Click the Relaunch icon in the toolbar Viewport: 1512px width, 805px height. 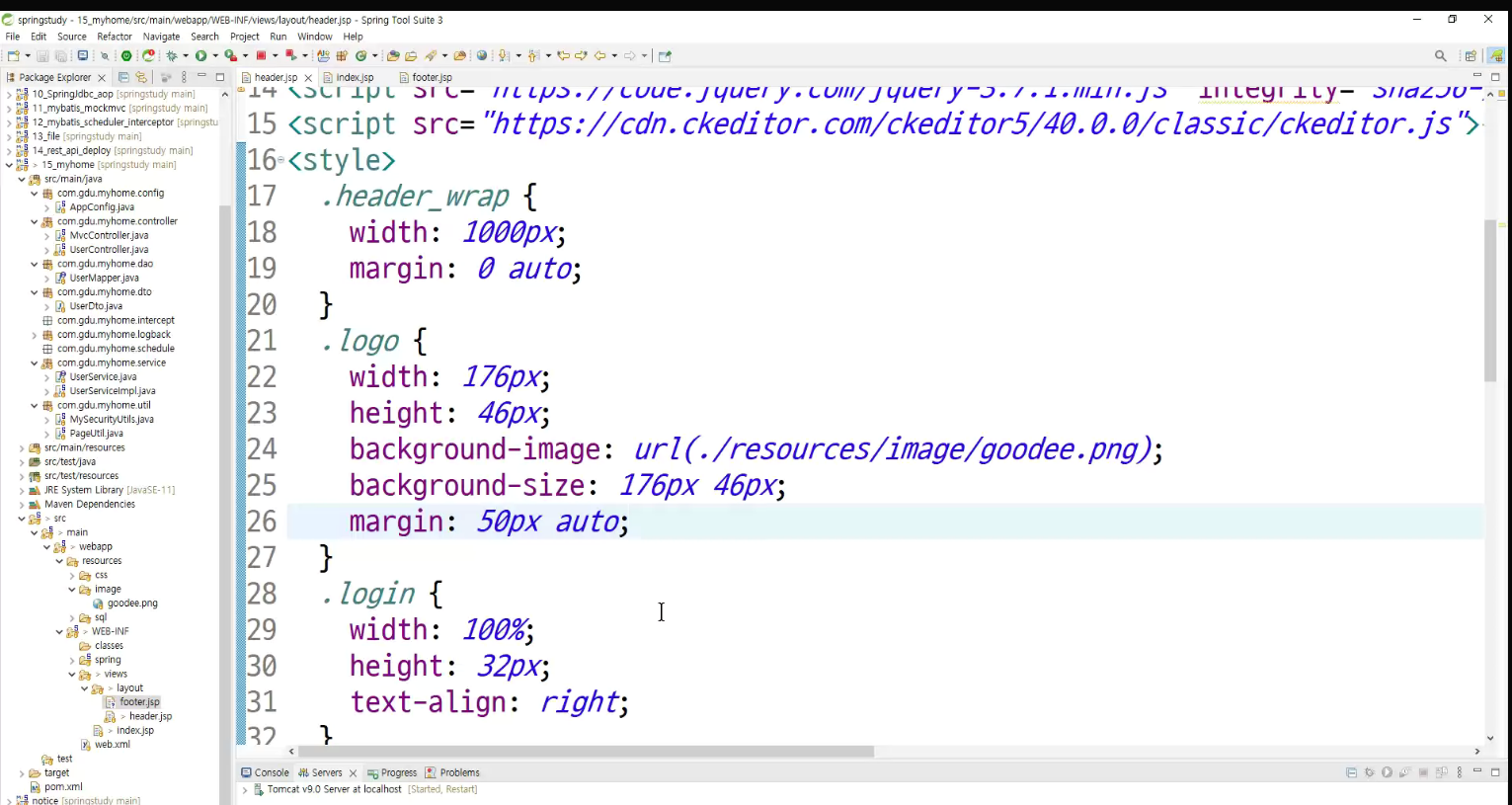[148, 56]
